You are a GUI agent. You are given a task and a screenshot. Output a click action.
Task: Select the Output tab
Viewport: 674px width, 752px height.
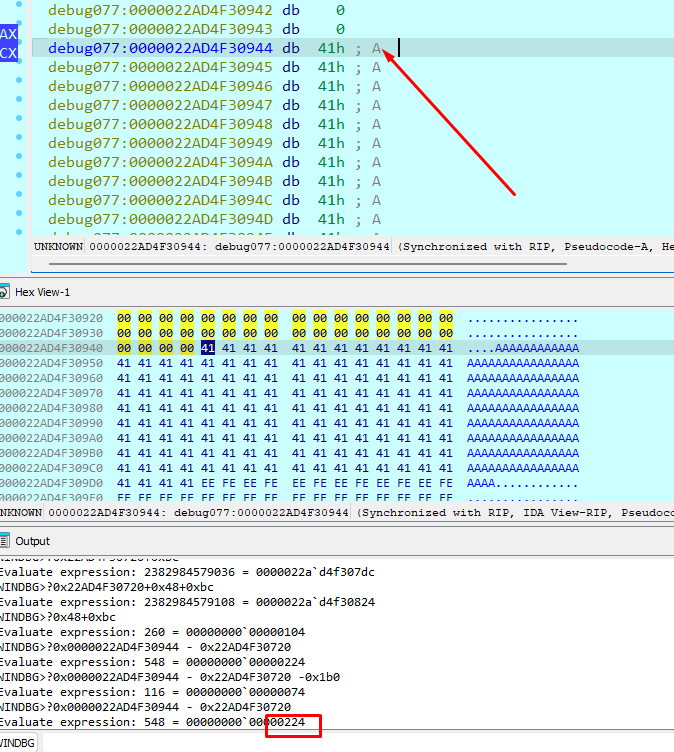coord(32,541)
